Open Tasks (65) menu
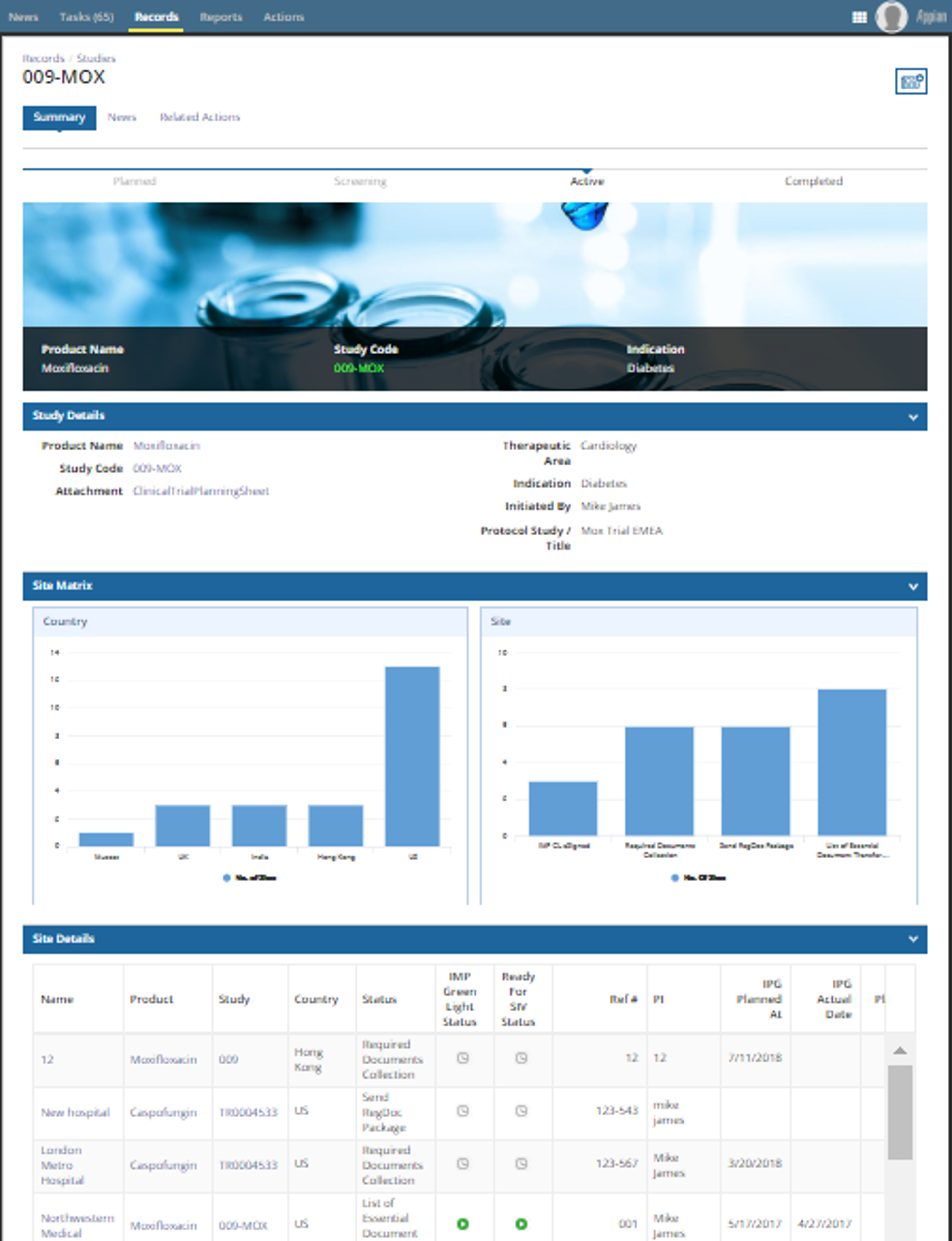952x1241 pixels. pyautogui.click(x=87, y=17)
